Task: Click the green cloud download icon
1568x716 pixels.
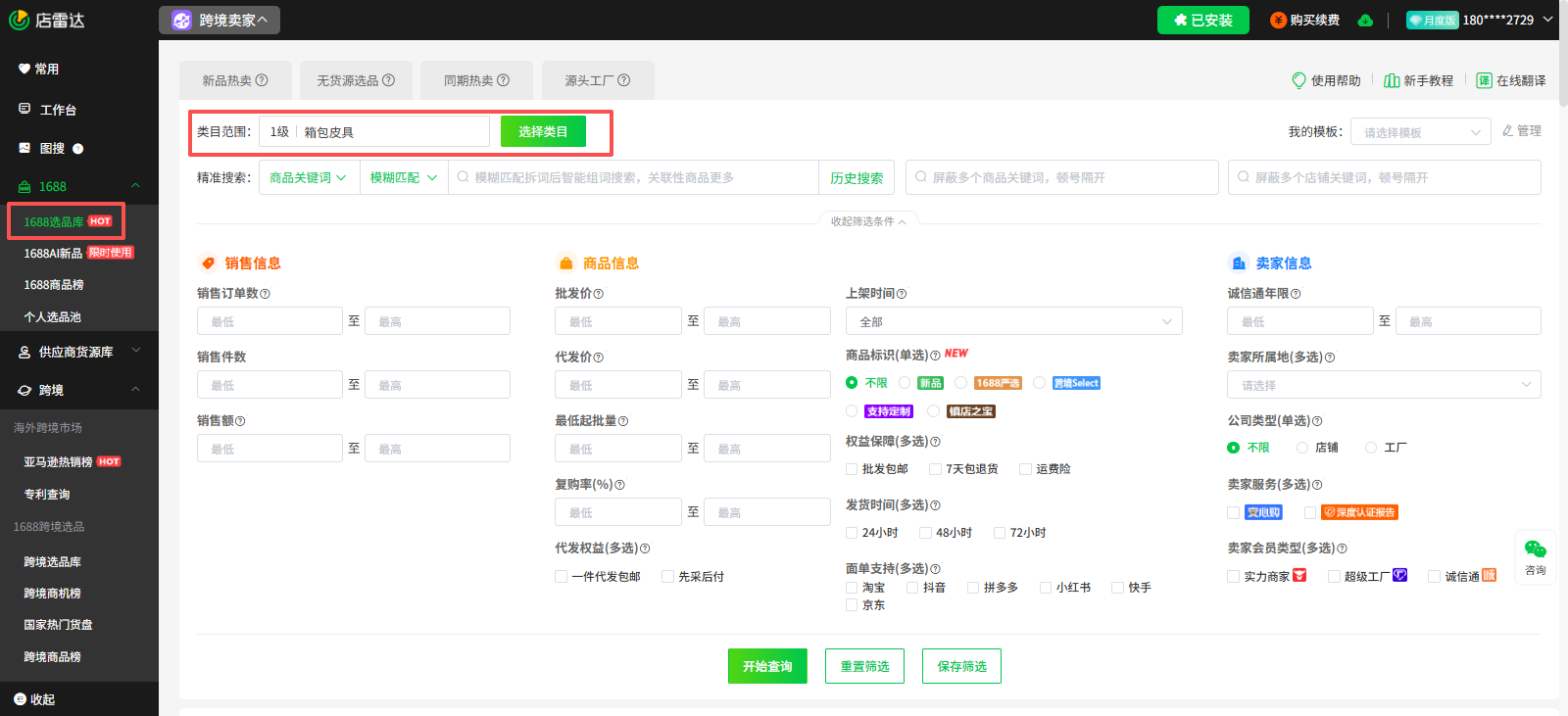Action: click(1365, 21)
